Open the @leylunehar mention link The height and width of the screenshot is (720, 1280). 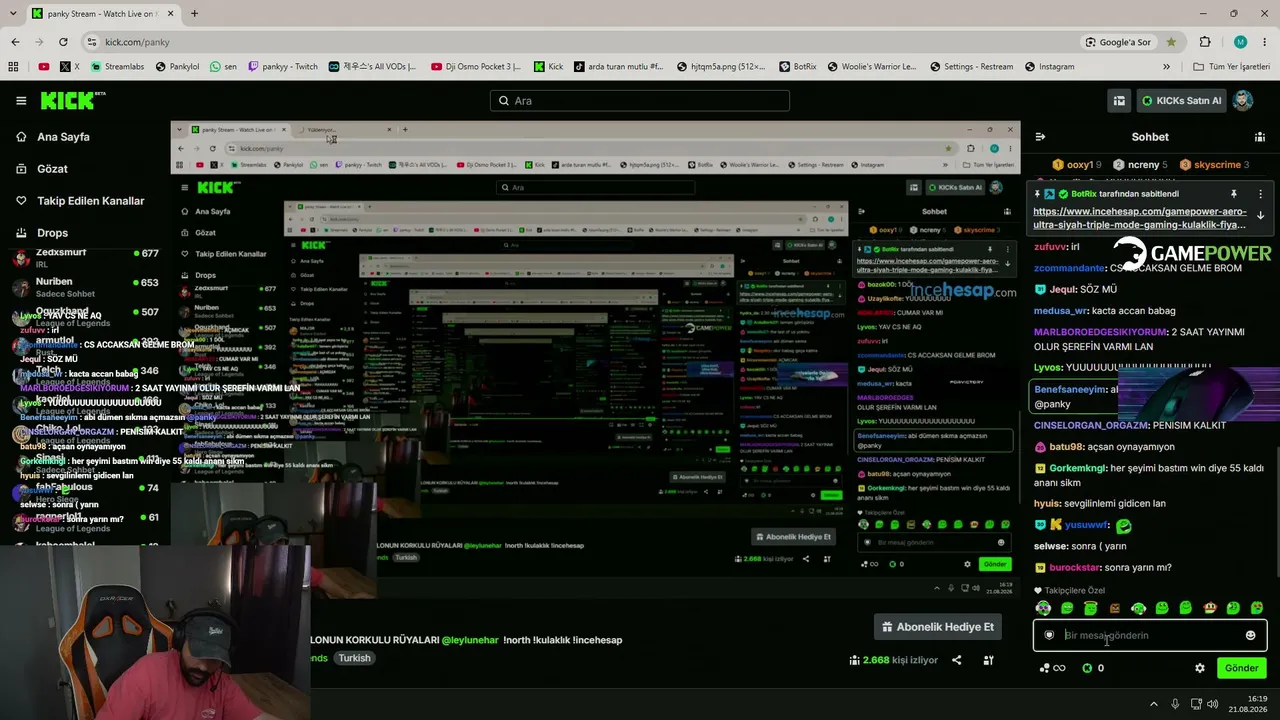470,640
